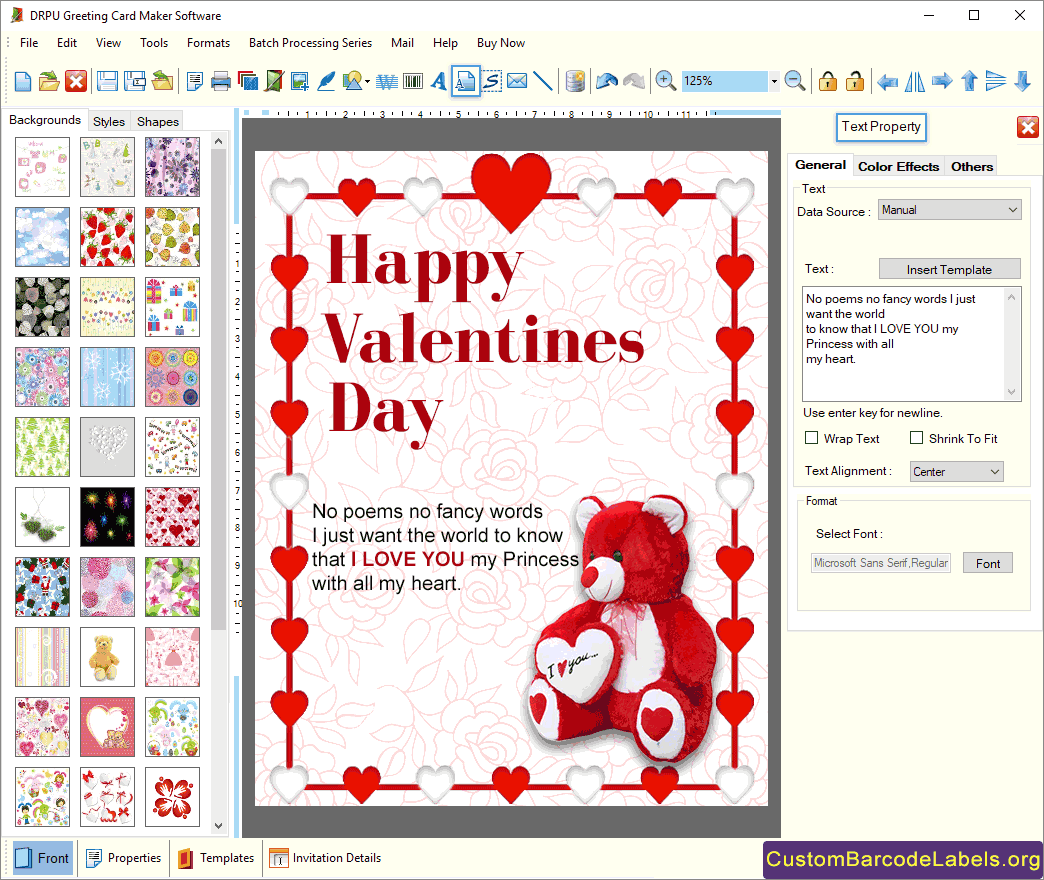Click the left arrow align icon
Image resolution: width=1044 pixels, height=880 pixels.
click(x=887, y=82)
